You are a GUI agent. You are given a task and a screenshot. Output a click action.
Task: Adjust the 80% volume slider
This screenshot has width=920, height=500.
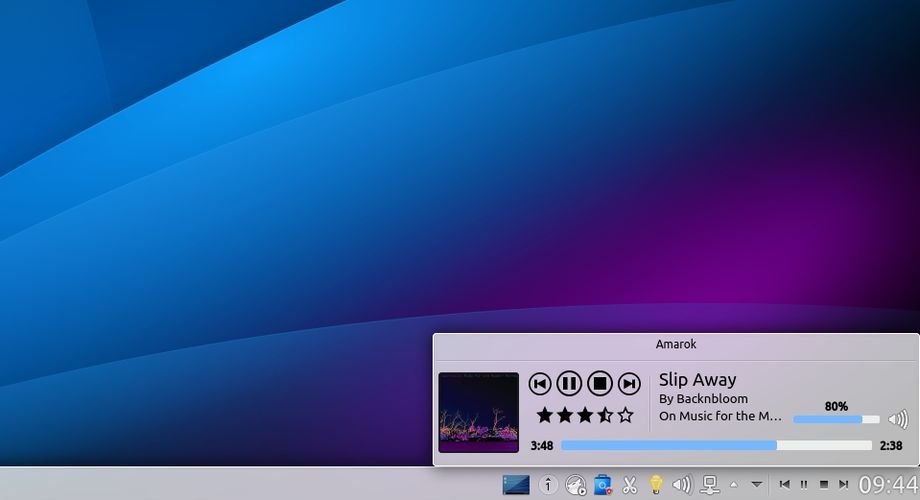click(x=835, y=420)
